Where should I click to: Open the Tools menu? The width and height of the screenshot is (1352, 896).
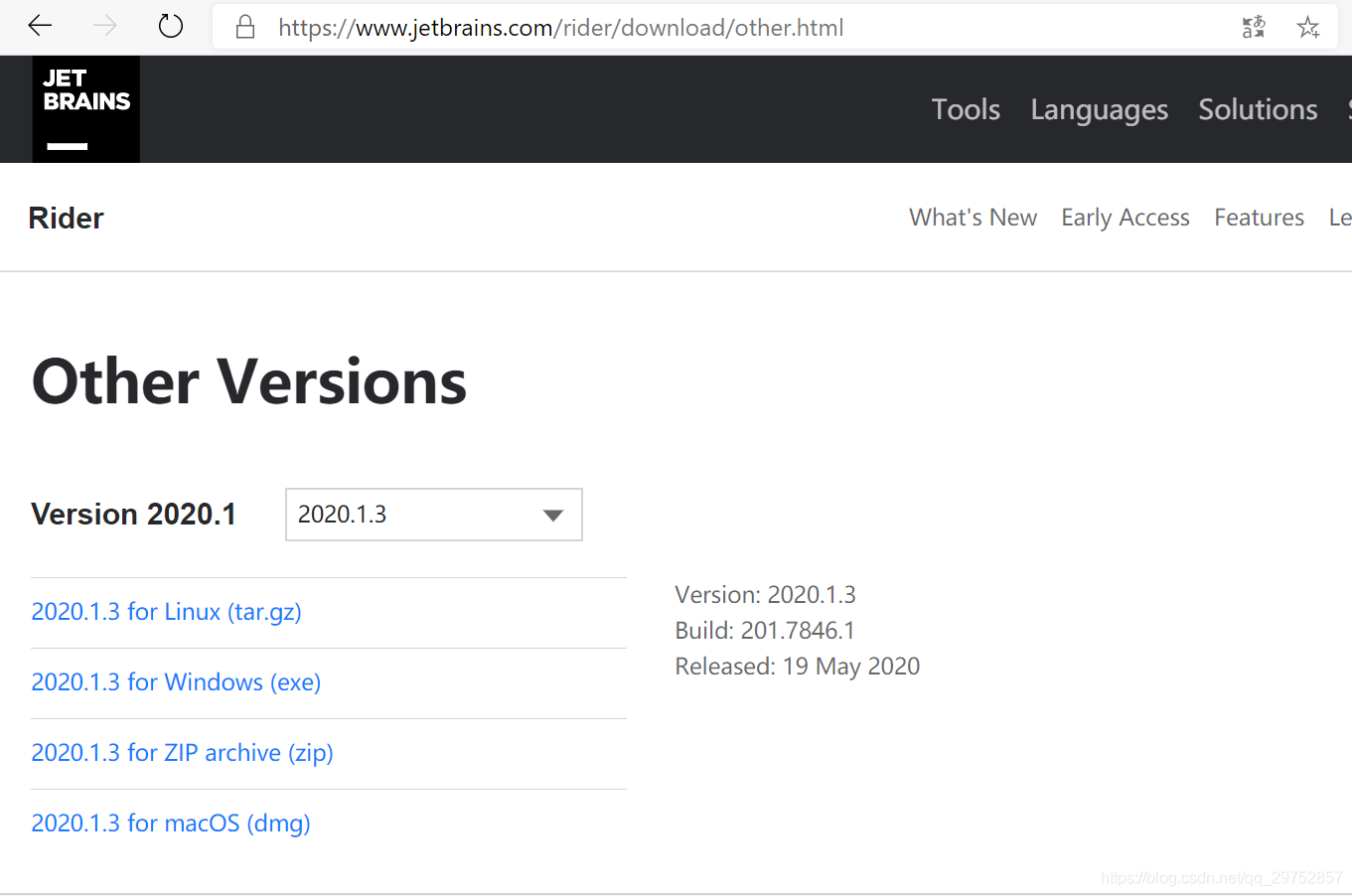pos(966,109)
